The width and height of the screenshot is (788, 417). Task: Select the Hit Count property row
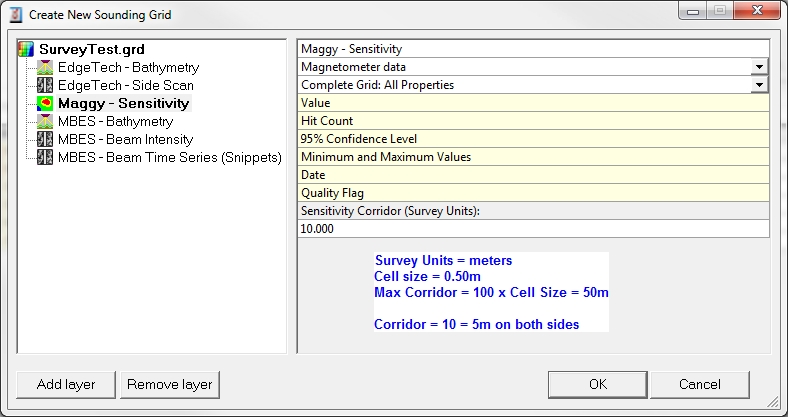tap(533, 121)
